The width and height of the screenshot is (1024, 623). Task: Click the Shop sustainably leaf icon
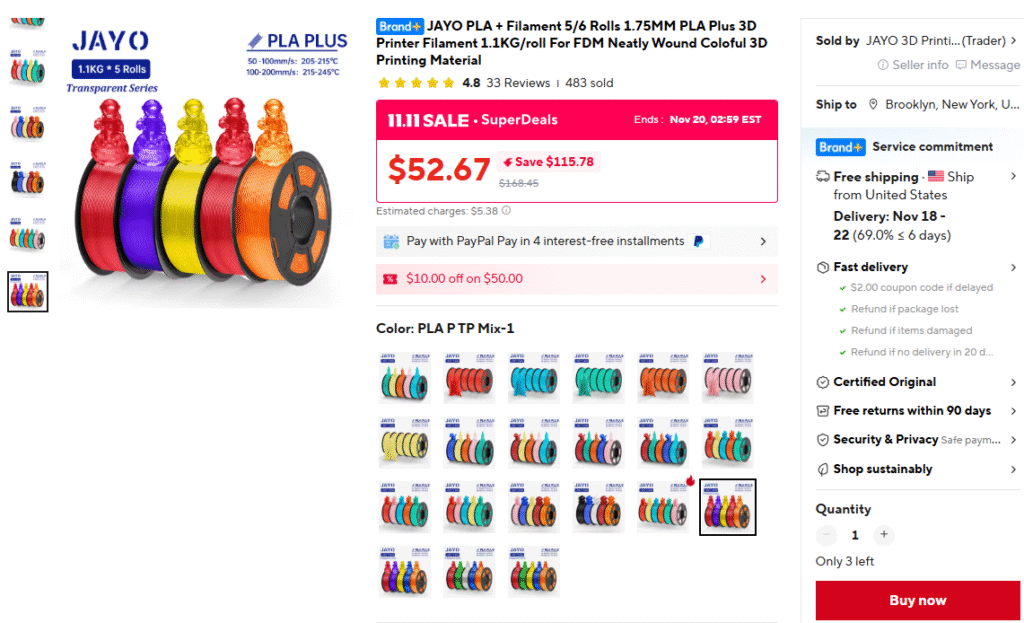(823, 469)
